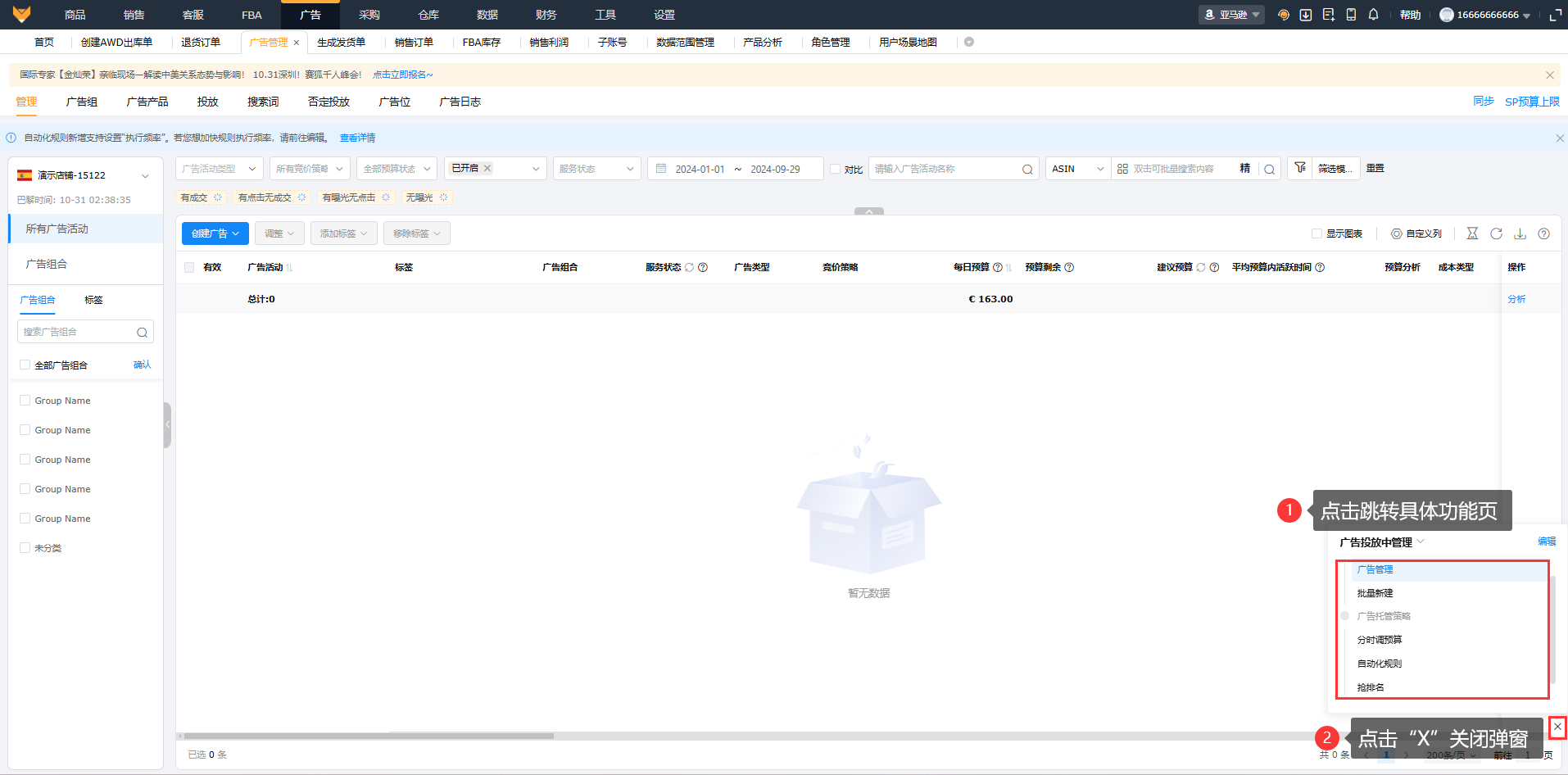This screenshot has height=775, width=1568.
Task: Close the blue 自动化规则 info notice
Action: pos(1560,138)
